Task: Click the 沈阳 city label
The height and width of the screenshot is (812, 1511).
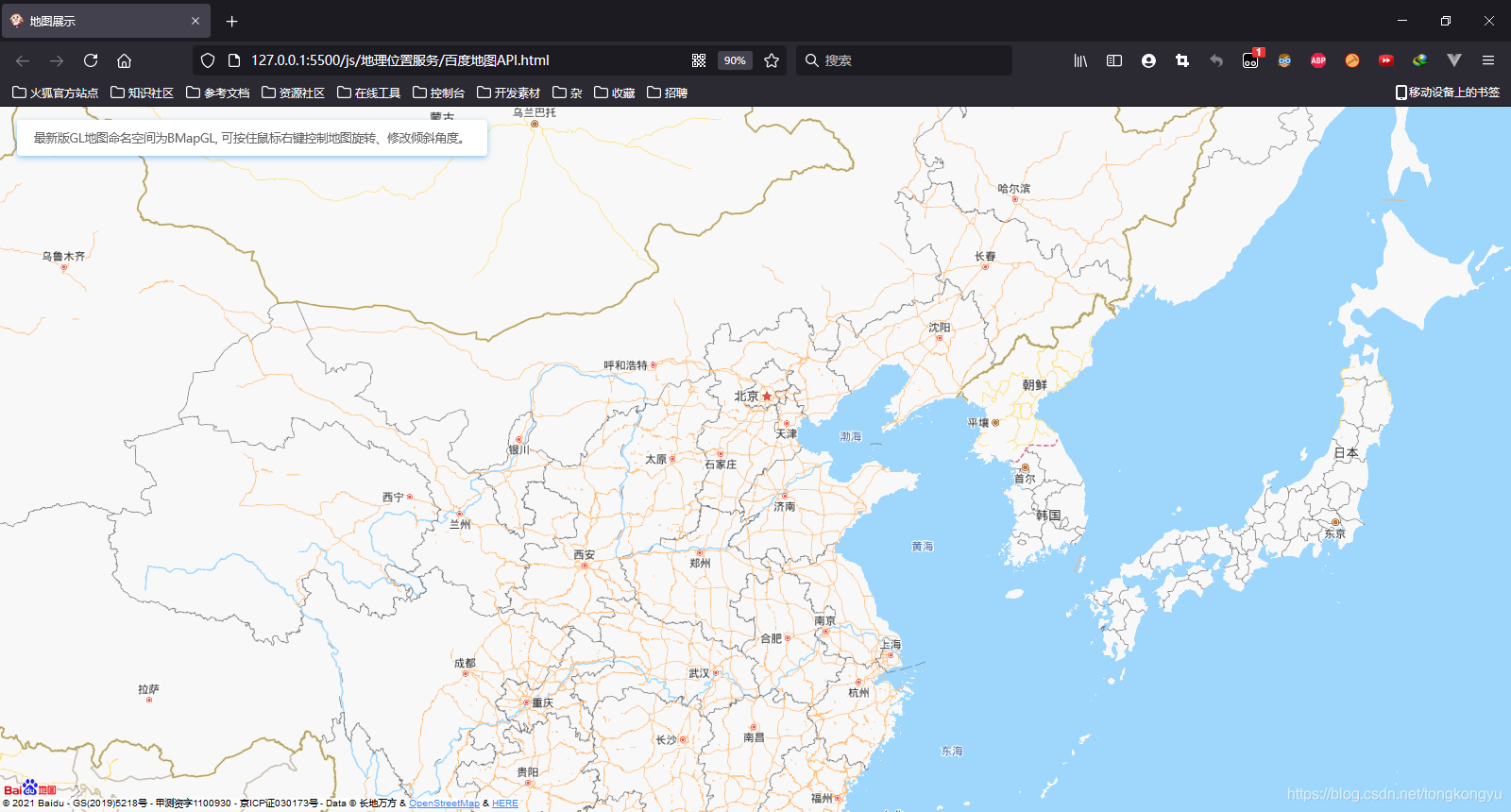Action: (940, 328)
